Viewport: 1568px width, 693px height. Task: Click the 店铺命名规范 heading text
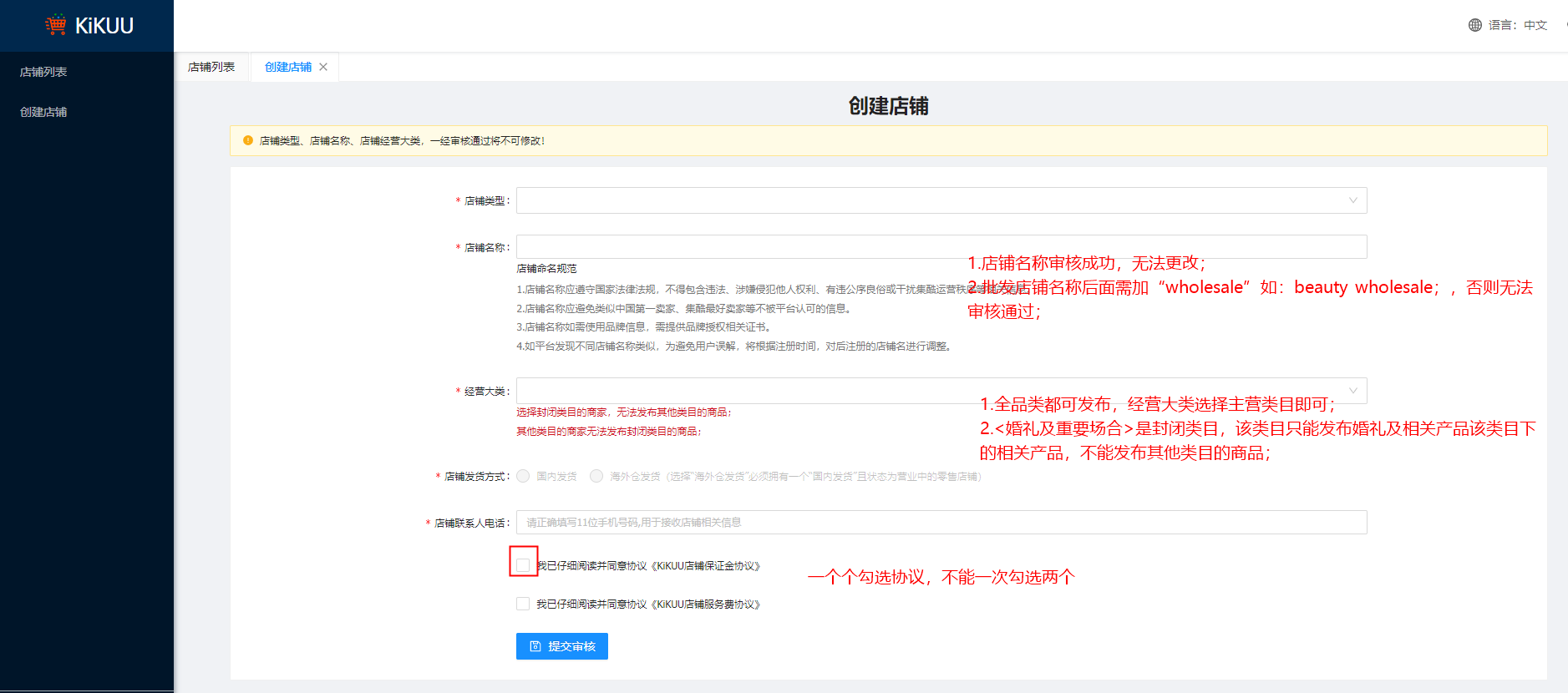(x=546, y=269)
